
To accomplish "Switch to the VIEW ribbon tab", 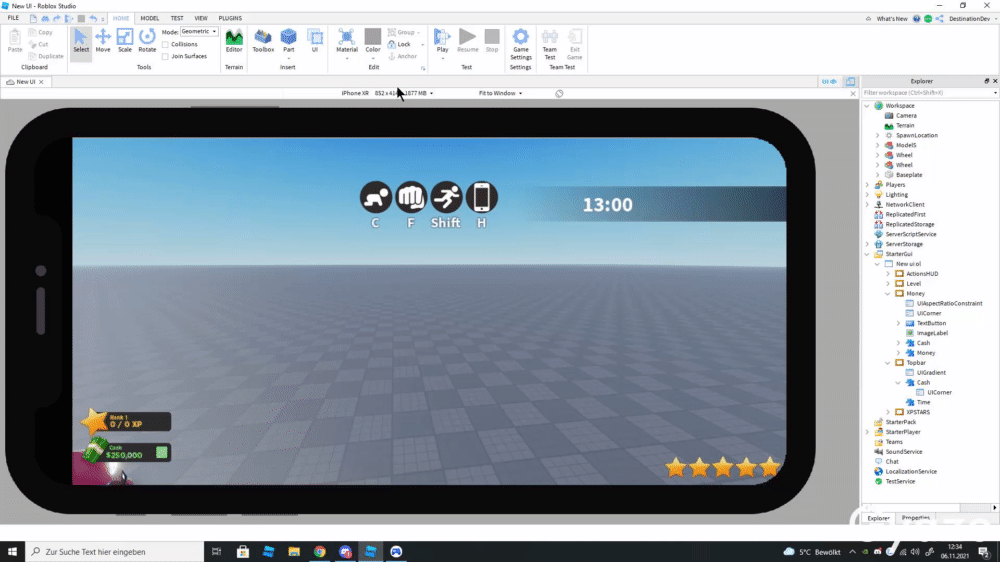I will tap(201, 18).
